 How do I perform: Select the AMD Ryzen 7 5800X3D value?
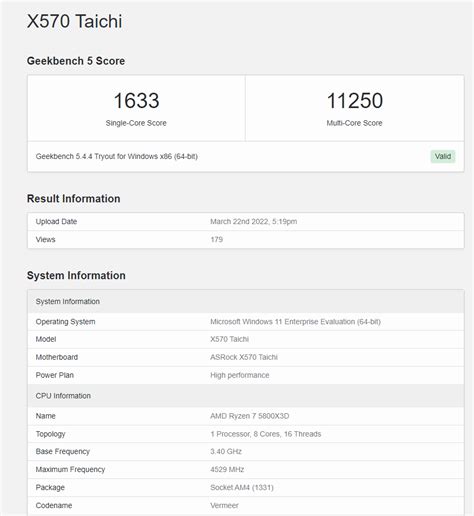coord(249,416)
